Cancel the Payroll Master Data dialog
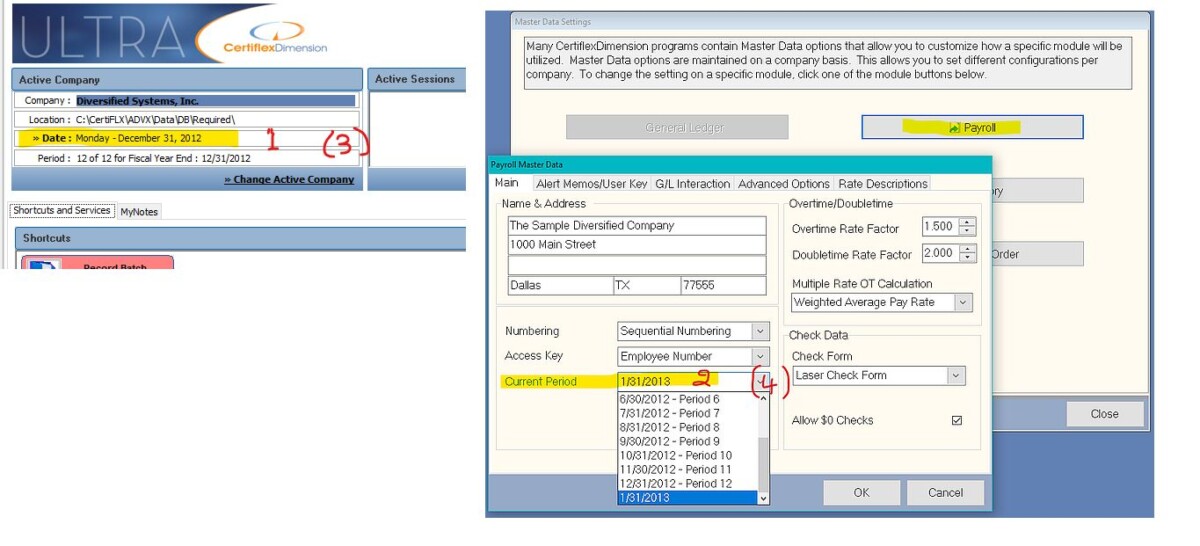Viewport: 1200px width, 546px height. (945, 492)
